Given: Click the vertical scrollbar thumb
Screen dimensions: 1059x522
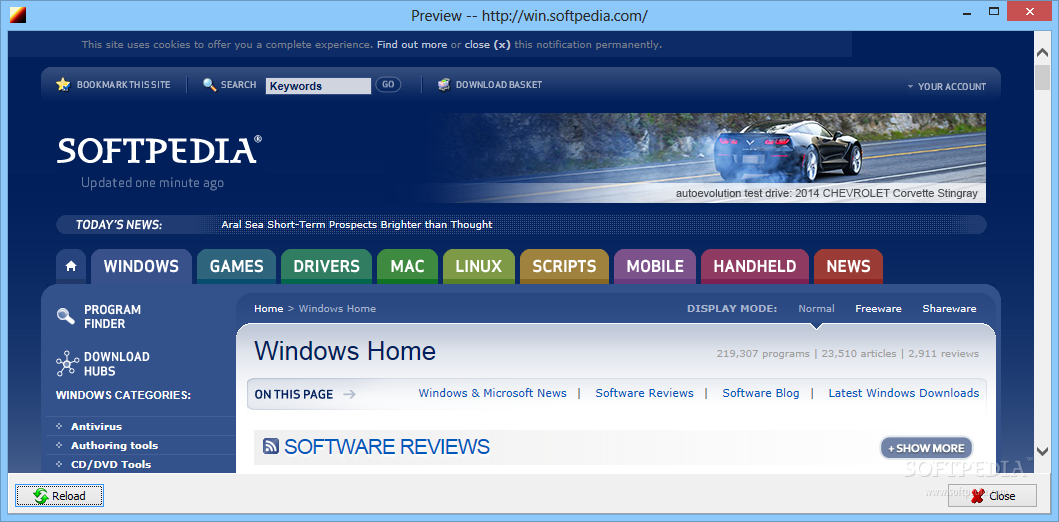Looking at the screenshot, I should 1043,77.
